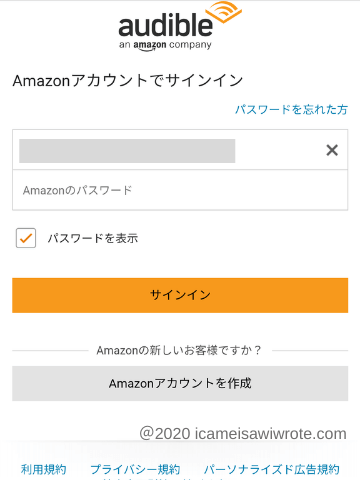Click the orange サインイン button
Screen dimensions: 360x480
(180, 295)
